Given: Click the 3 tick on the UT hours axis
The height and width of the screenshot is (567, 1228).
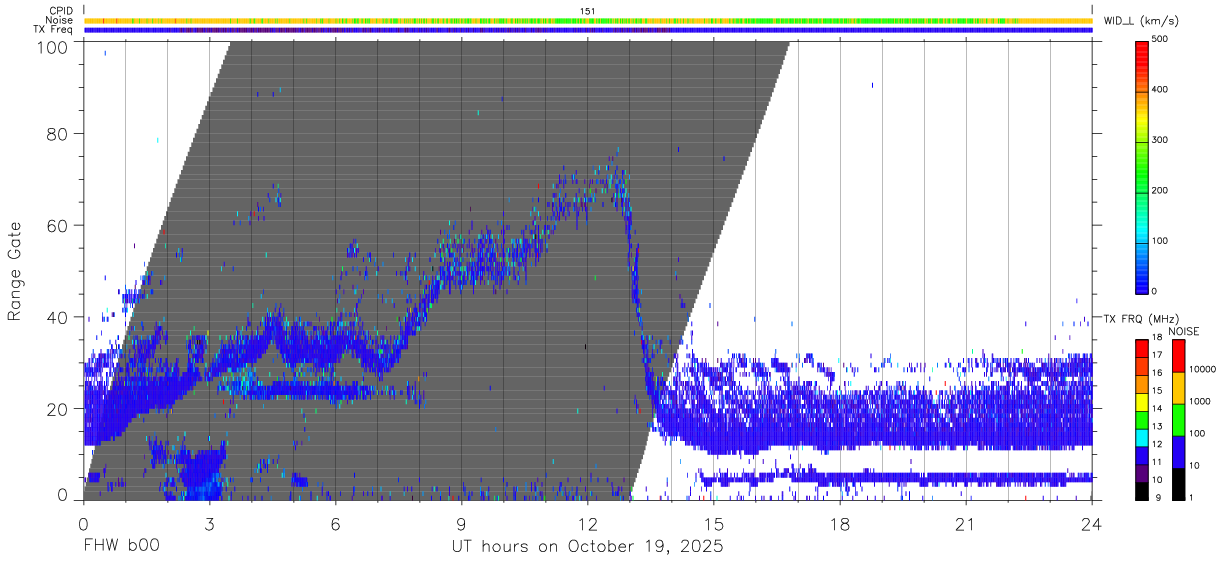Looking at the screenshot, I should 209,524.
